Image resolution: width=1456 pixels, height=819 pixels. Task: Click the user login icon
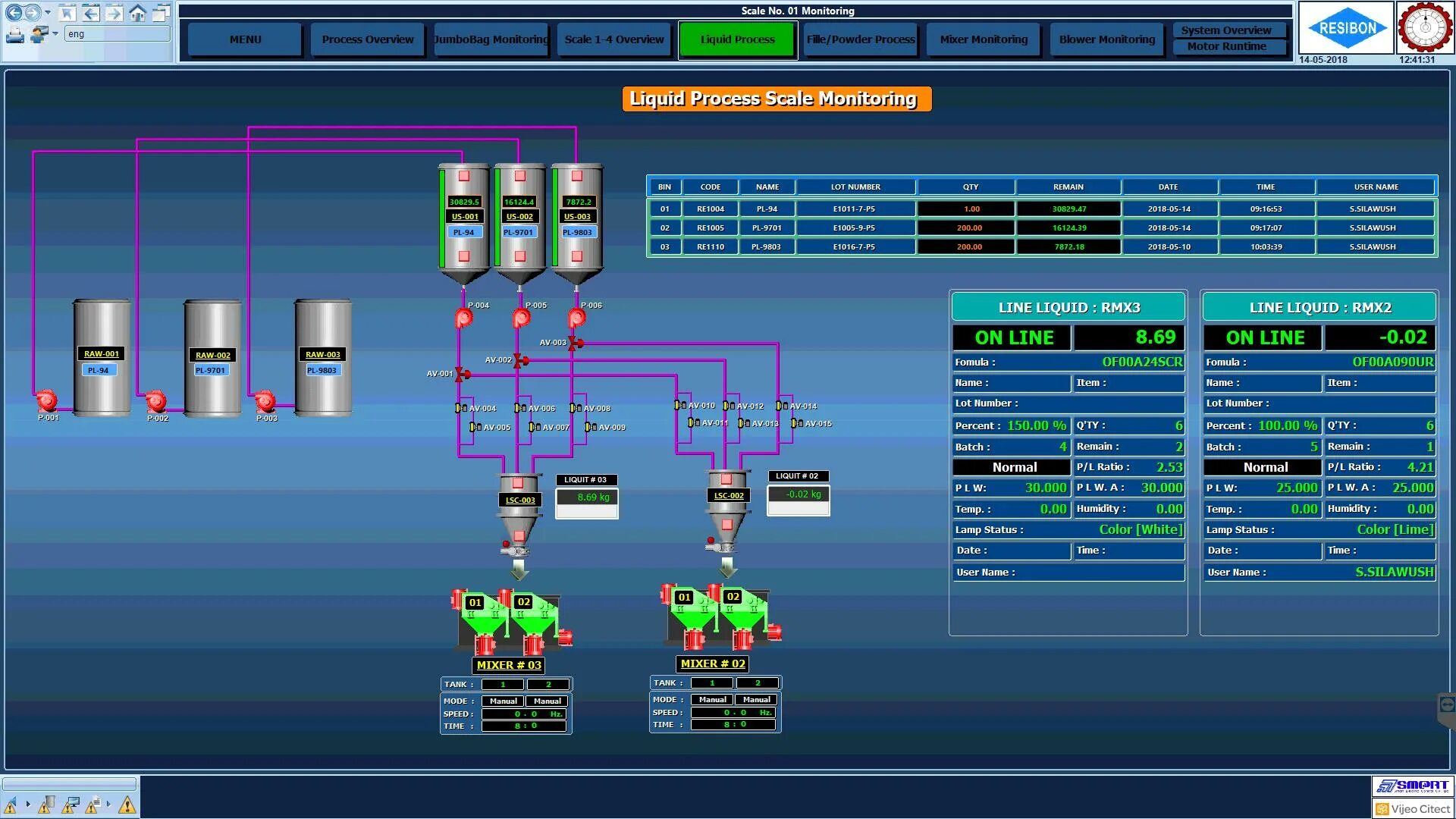click(x=39, y=34)
